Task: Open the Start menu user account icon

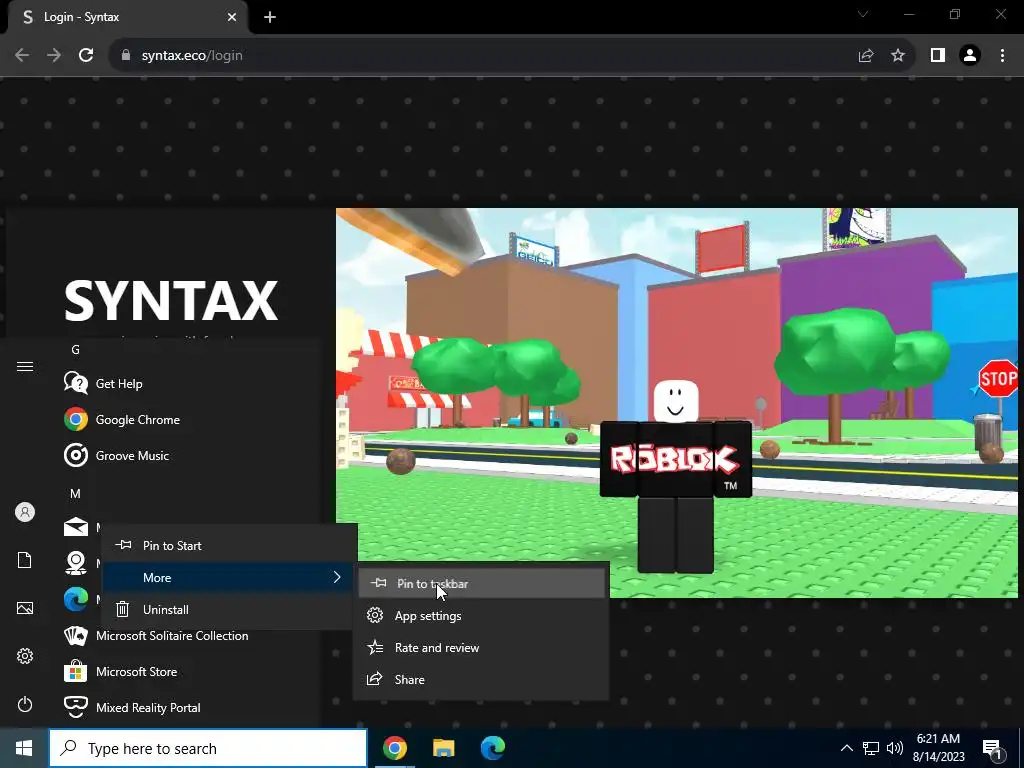Action: [x=25, y=512]
